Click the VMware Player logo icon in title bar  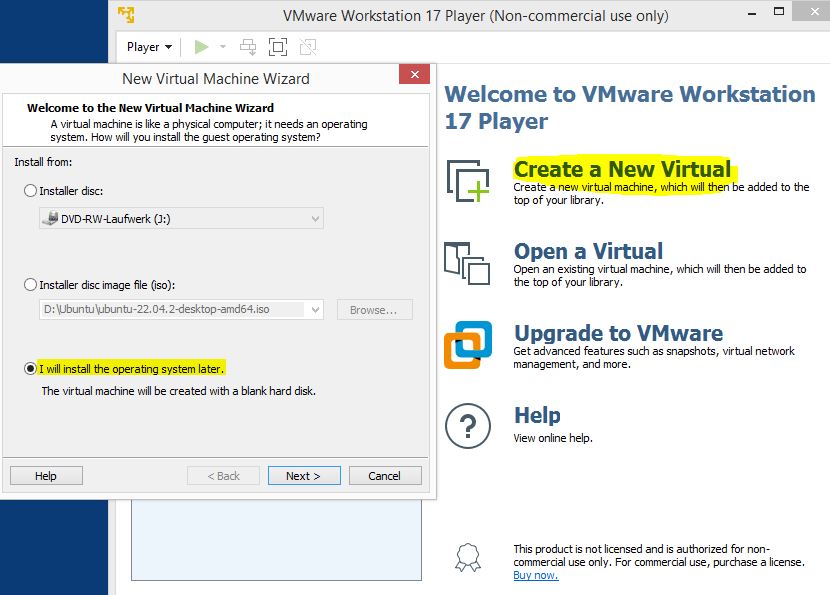click(126, 15)
